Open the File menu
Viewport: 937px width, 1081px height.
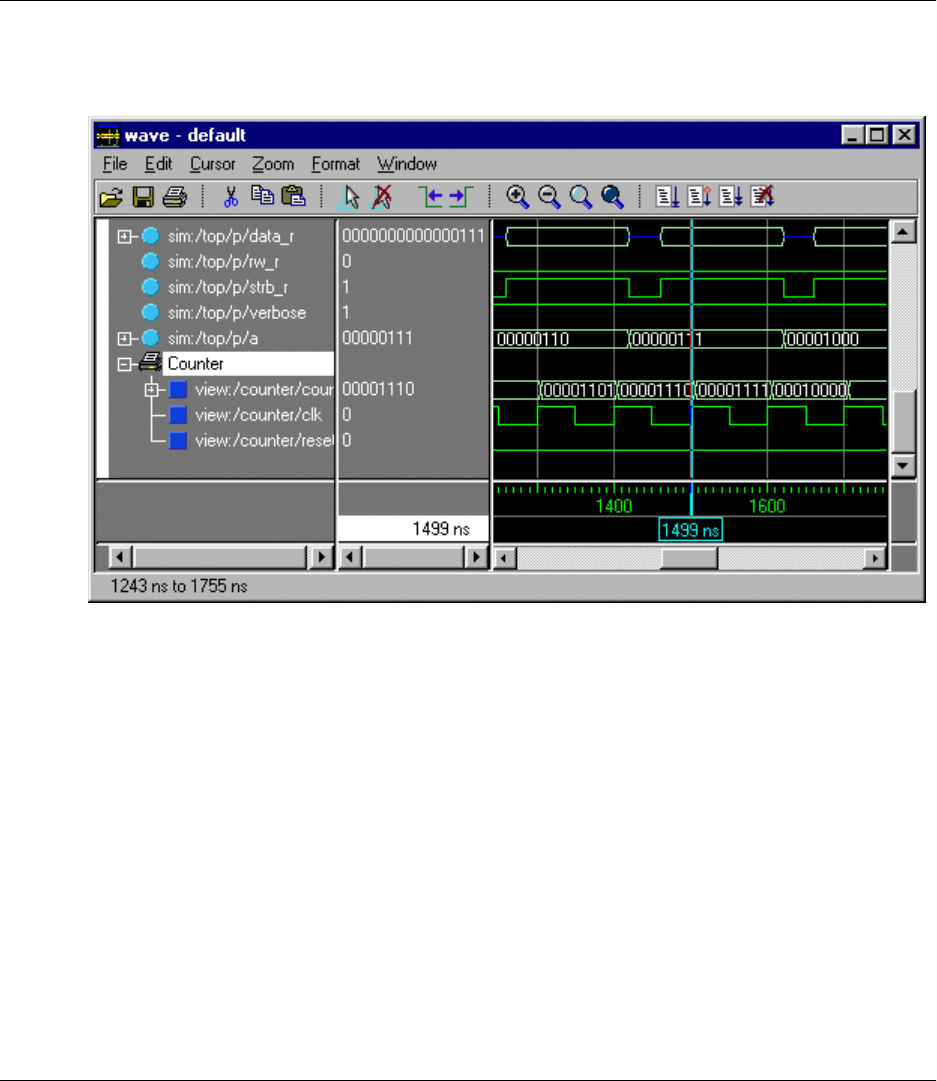coord(115,164)
